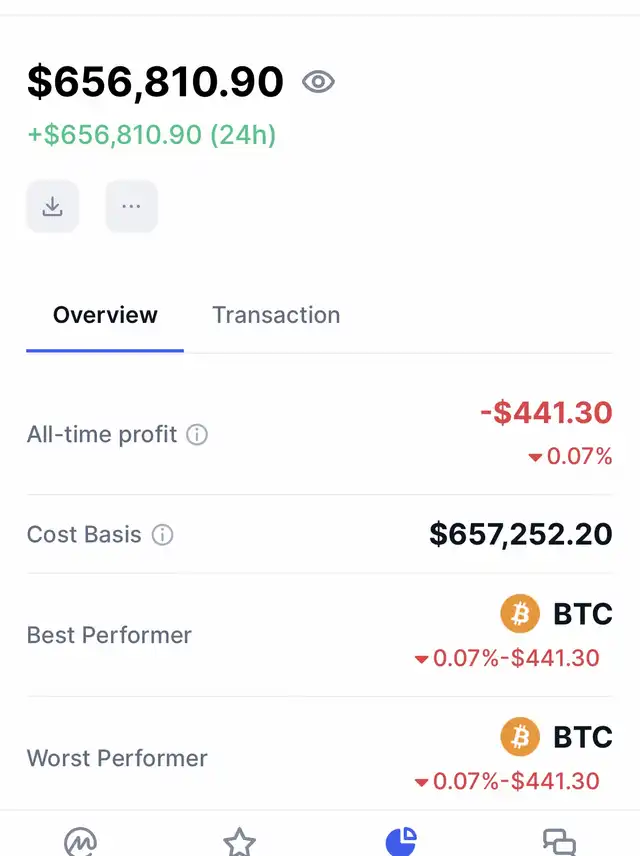Image resolution: width=640 pixels, height=856 pixels.
Task: Tap the info icon beside Cost Basis
Action: click(162, 535)
